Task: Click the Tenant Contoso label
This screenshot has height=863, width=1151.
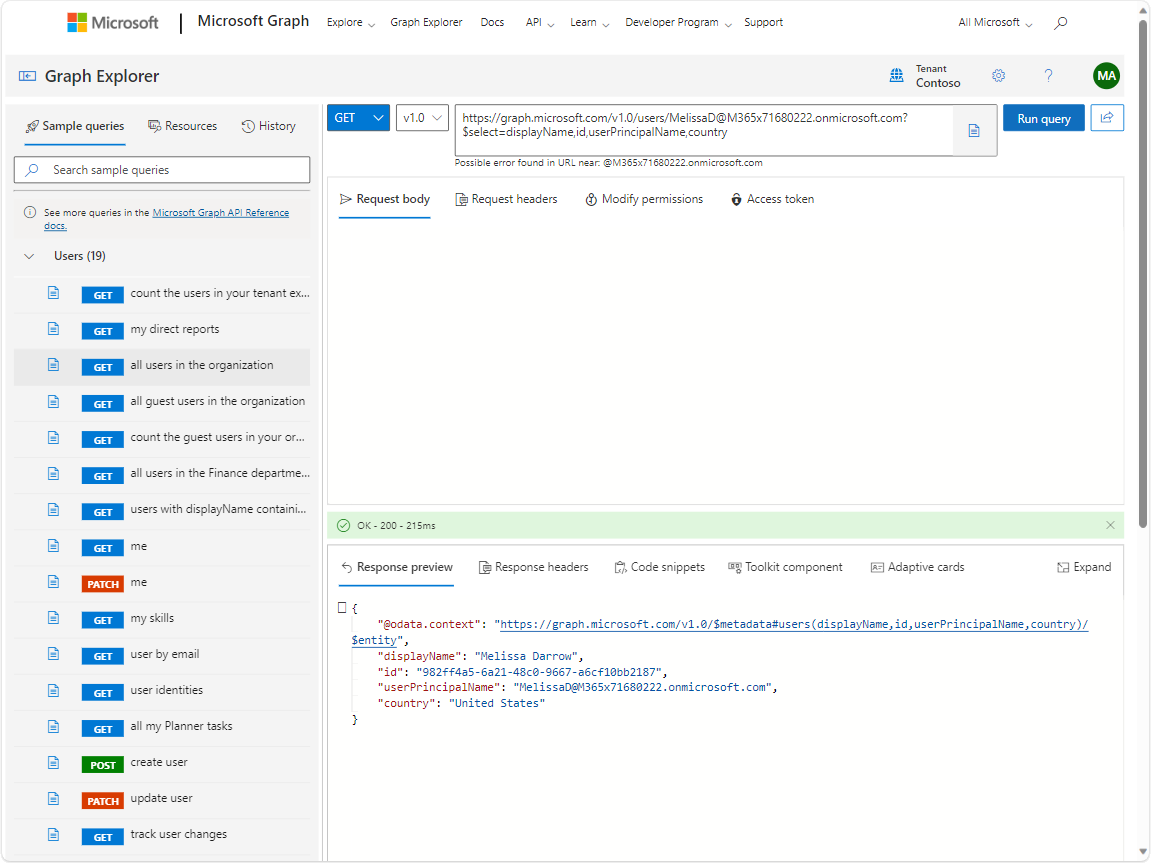Action: tap(937, 76)
